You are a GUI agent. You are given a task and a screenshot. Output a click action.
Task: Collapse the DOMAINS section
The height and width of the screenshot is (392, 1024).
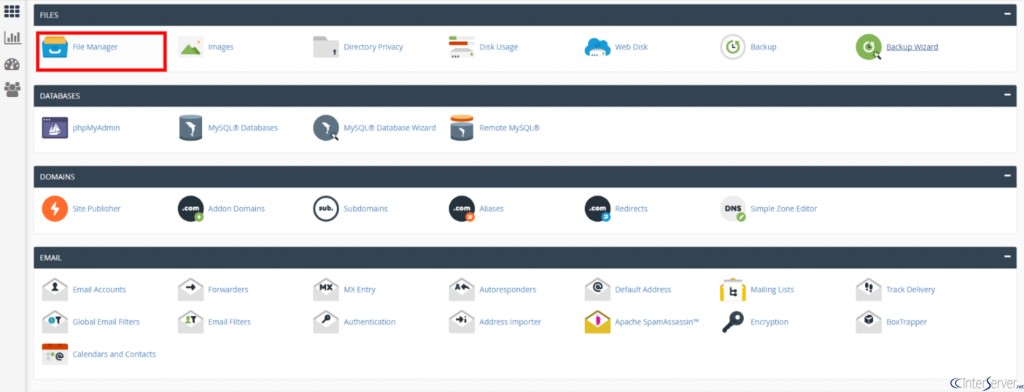click(1007, 176)
